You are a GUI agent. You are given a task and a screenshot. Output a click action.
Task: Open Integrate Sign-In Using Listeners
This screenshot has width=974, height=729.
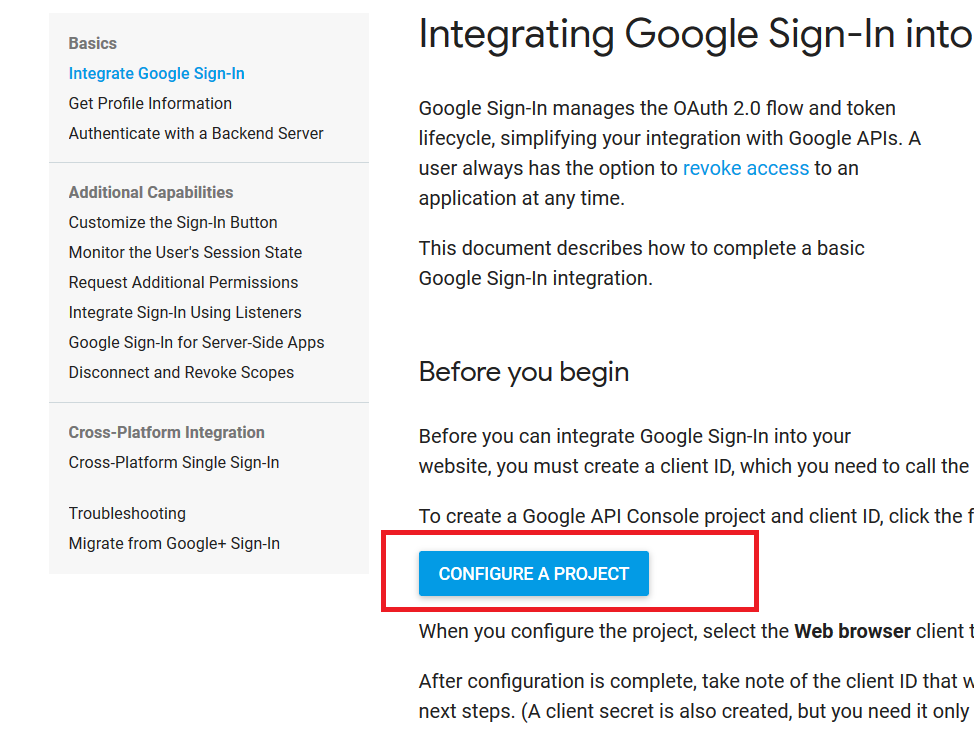click(x=185, y=312)
